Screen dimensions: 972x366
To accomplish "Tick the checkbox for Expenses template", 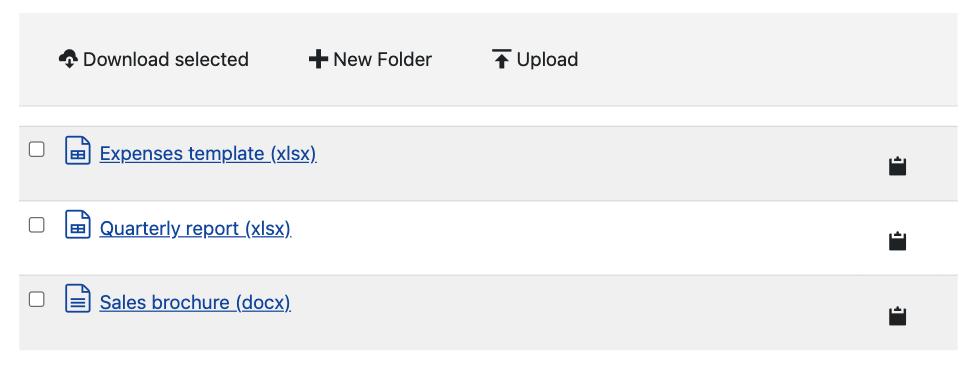I will 37,150.
